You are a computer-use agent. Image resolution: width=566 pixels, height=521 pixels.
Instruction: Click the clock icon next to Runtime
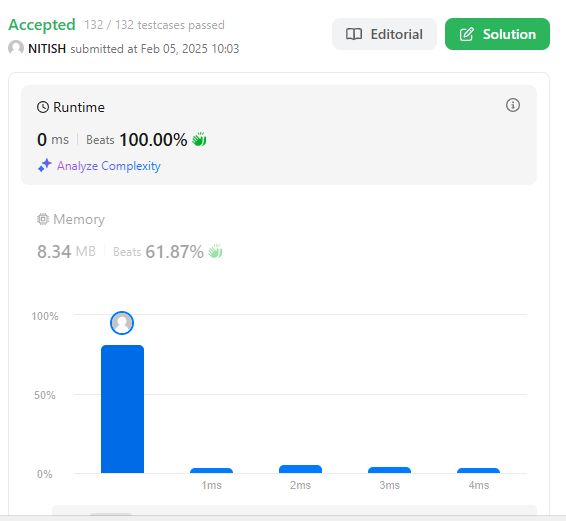(43, 107)
